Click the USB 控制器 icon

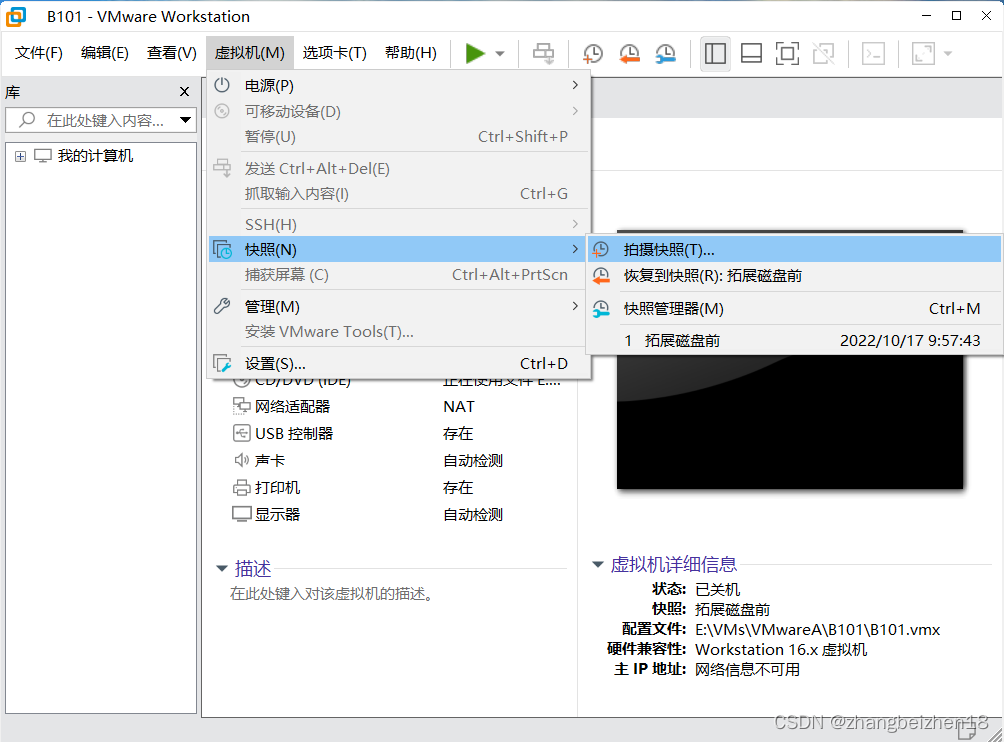pyautogui.click(x=241, y=433)
